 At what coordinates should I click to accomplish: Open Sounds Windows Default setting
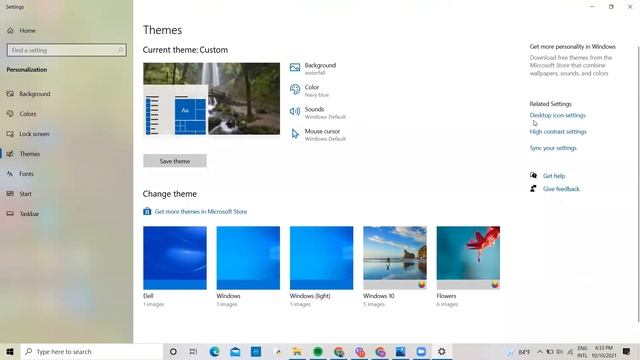pyautogui.click(x=325, y=113)
